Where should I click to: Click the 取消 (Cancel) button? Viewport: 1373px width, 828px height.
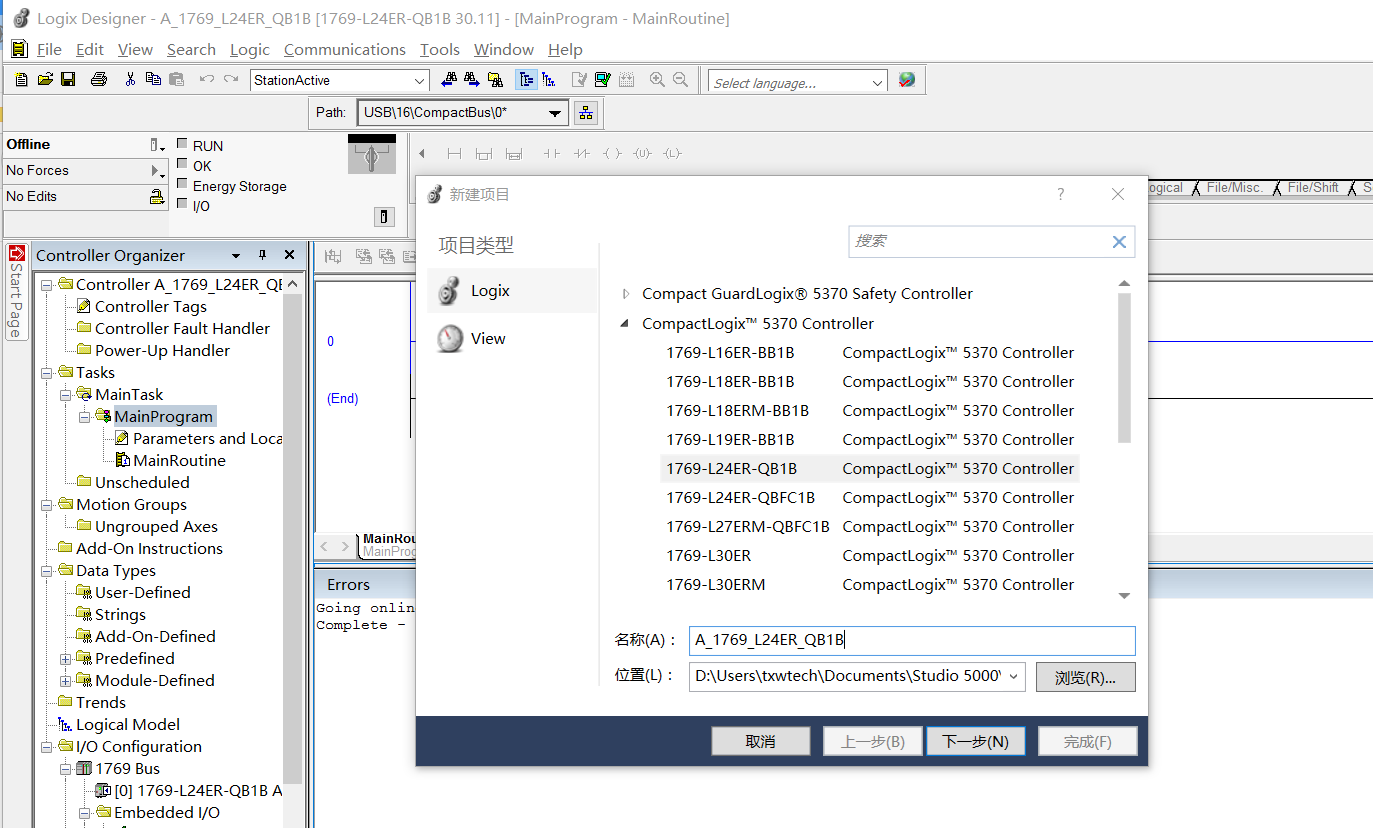tap(761, 741)
